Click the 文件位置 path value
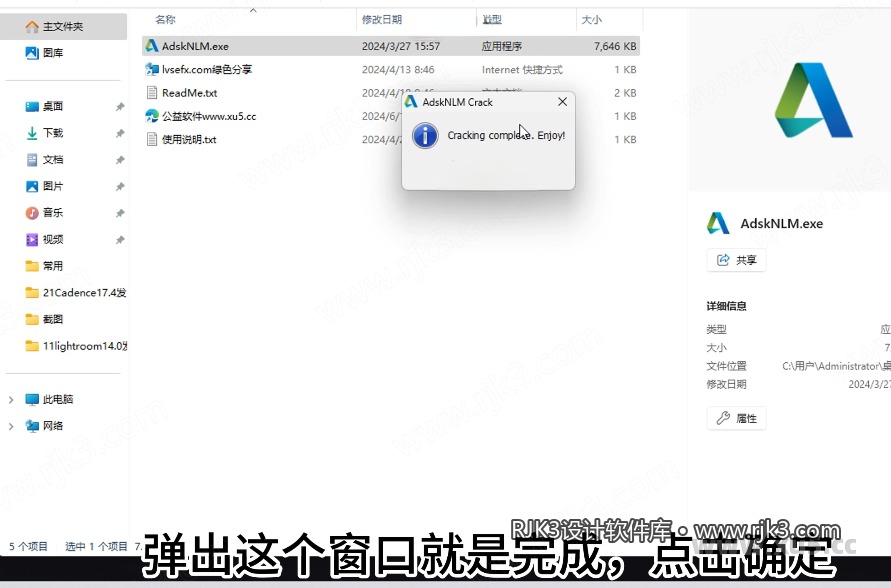 coord(836,366)
